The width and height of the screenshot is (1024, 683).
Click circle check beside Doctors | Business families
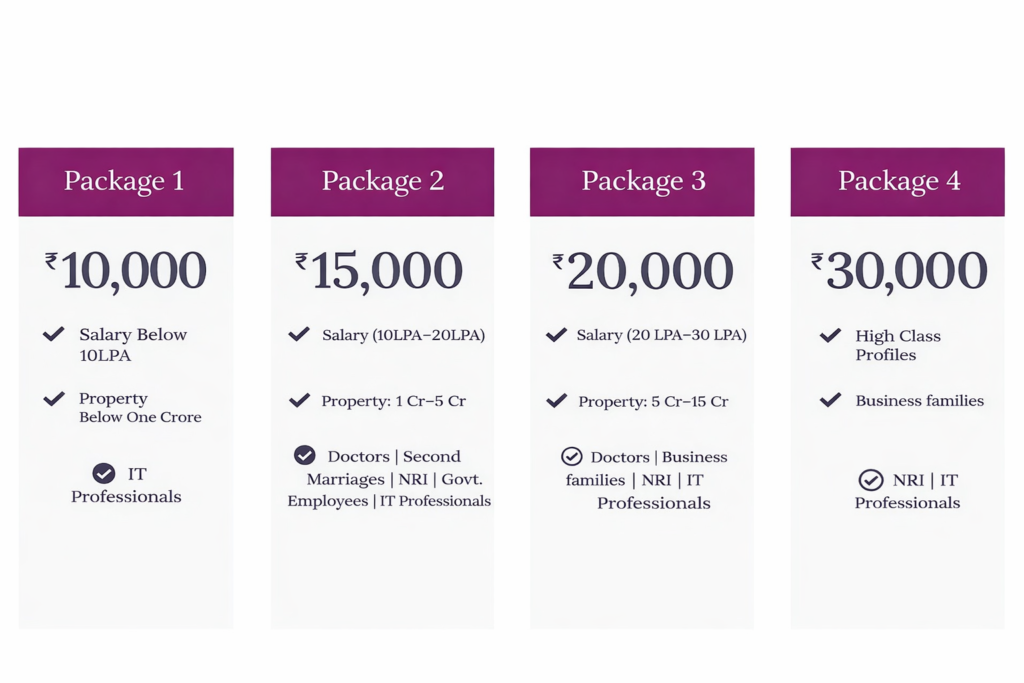(x=571, y=457)
